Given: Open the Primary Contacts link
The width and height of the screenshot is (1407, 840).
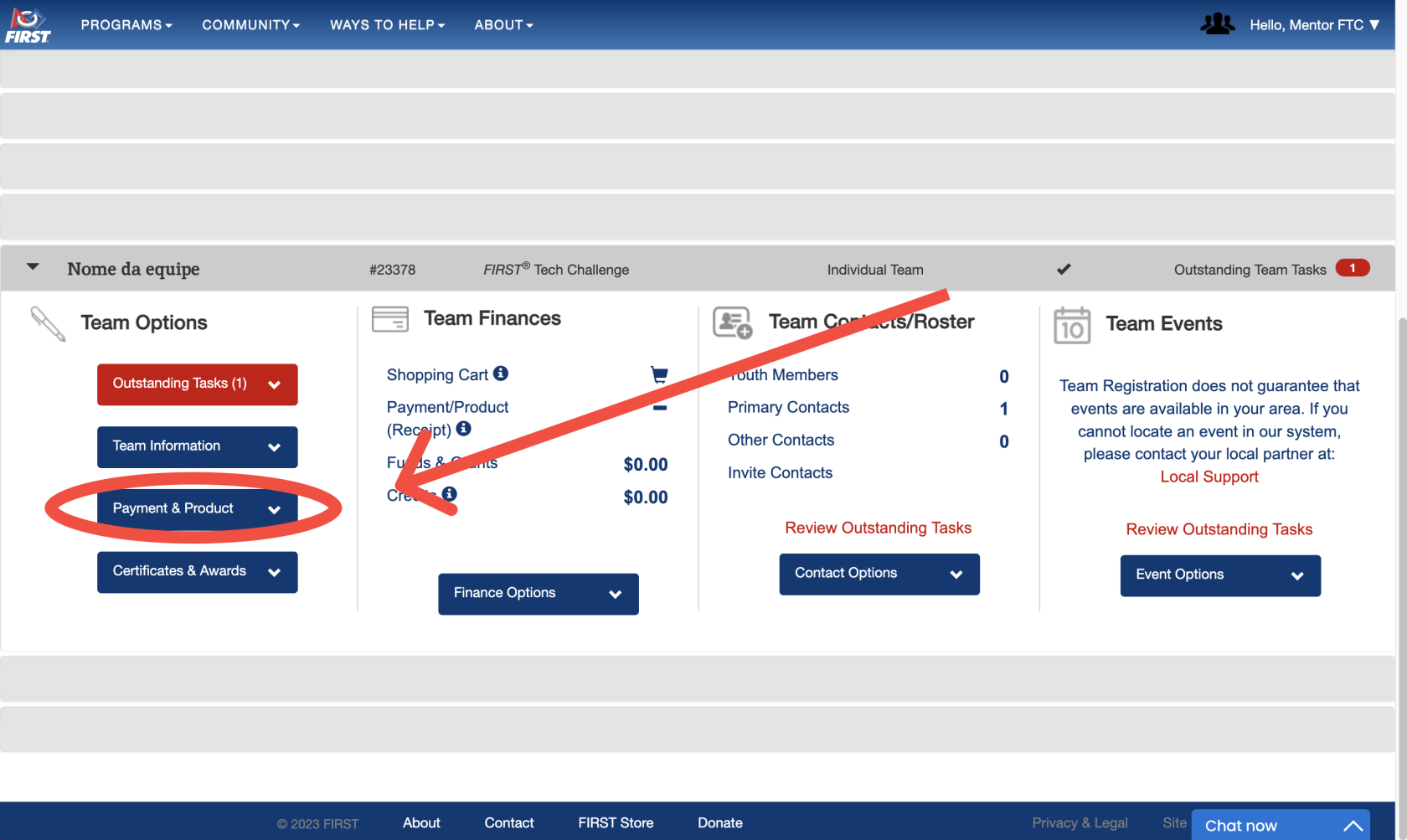Looking at the screenshot, I should point(788,407).
